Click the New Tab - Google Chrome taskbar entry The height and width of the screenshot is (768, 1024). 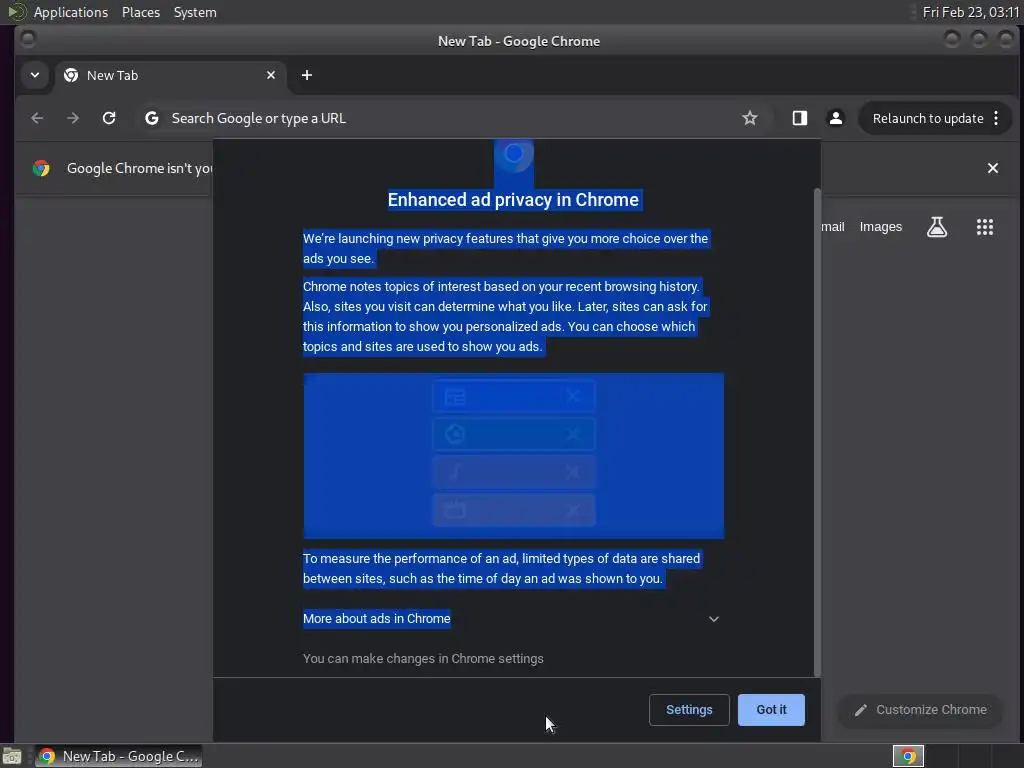tap(119, 756)
